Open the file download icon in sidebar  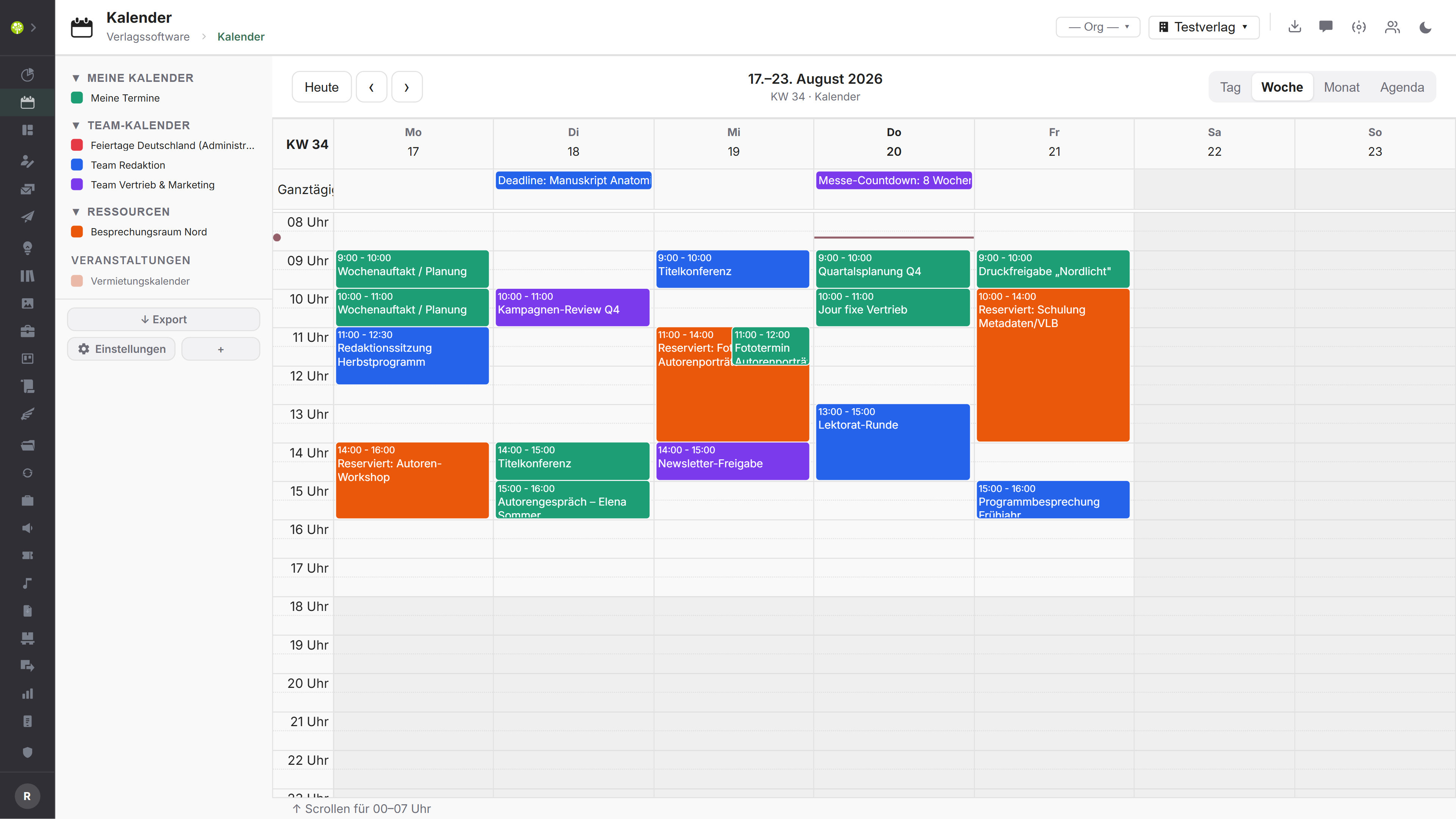click(27, 611)
